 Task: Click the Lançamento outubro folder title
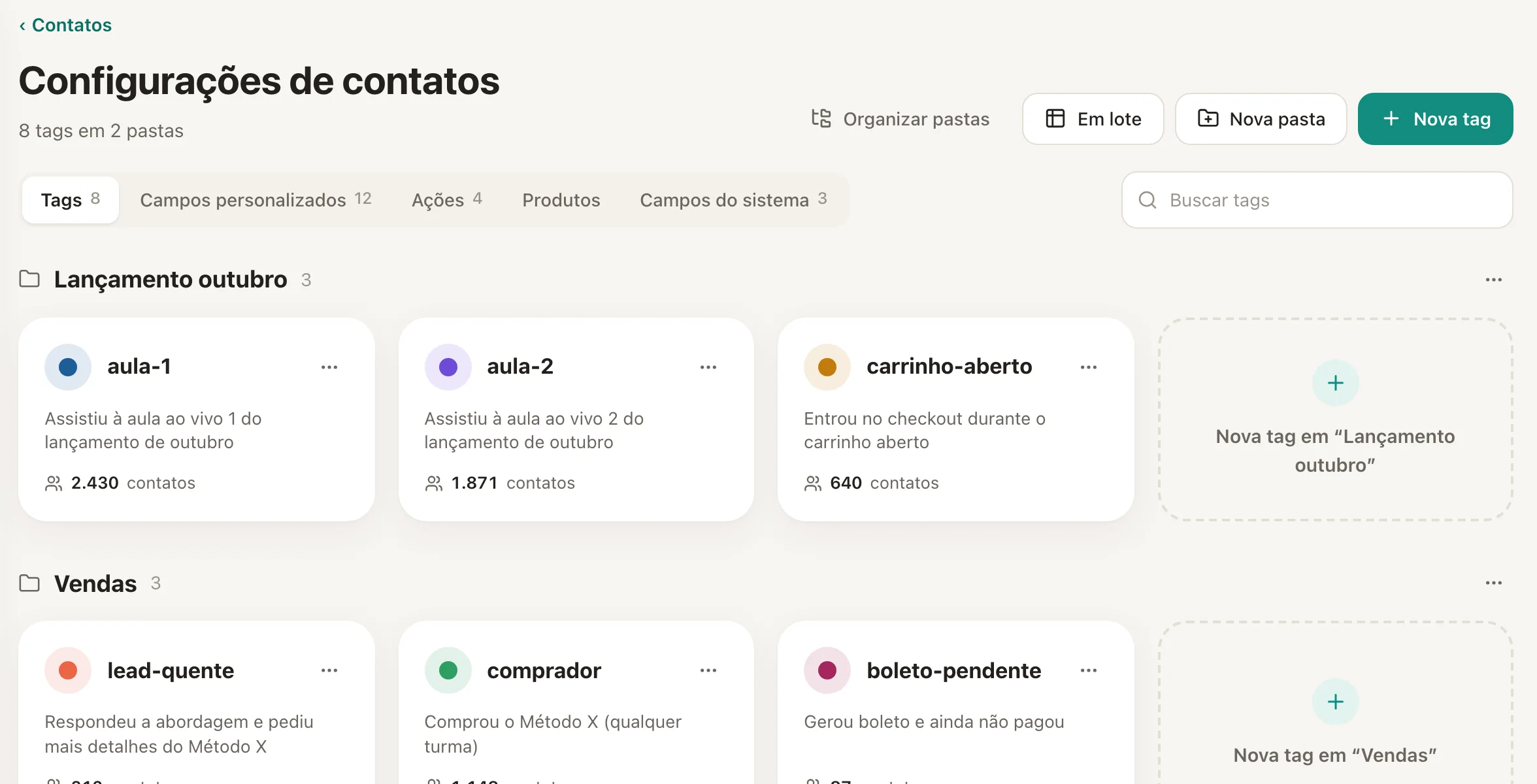tap(171, 280)
